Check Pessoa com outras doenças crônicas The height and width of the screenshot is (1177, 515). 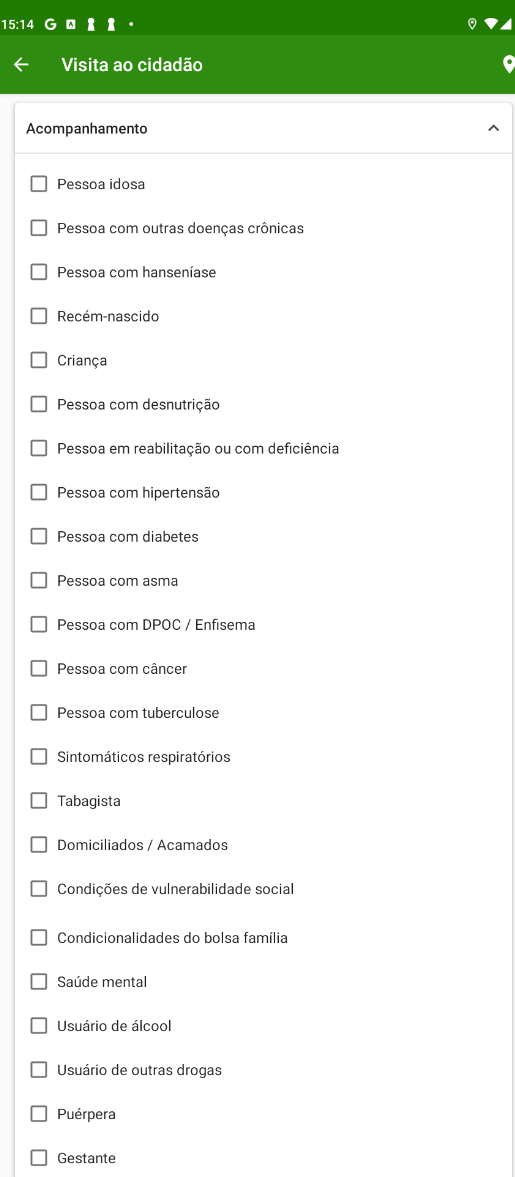(x=38, y=228)
